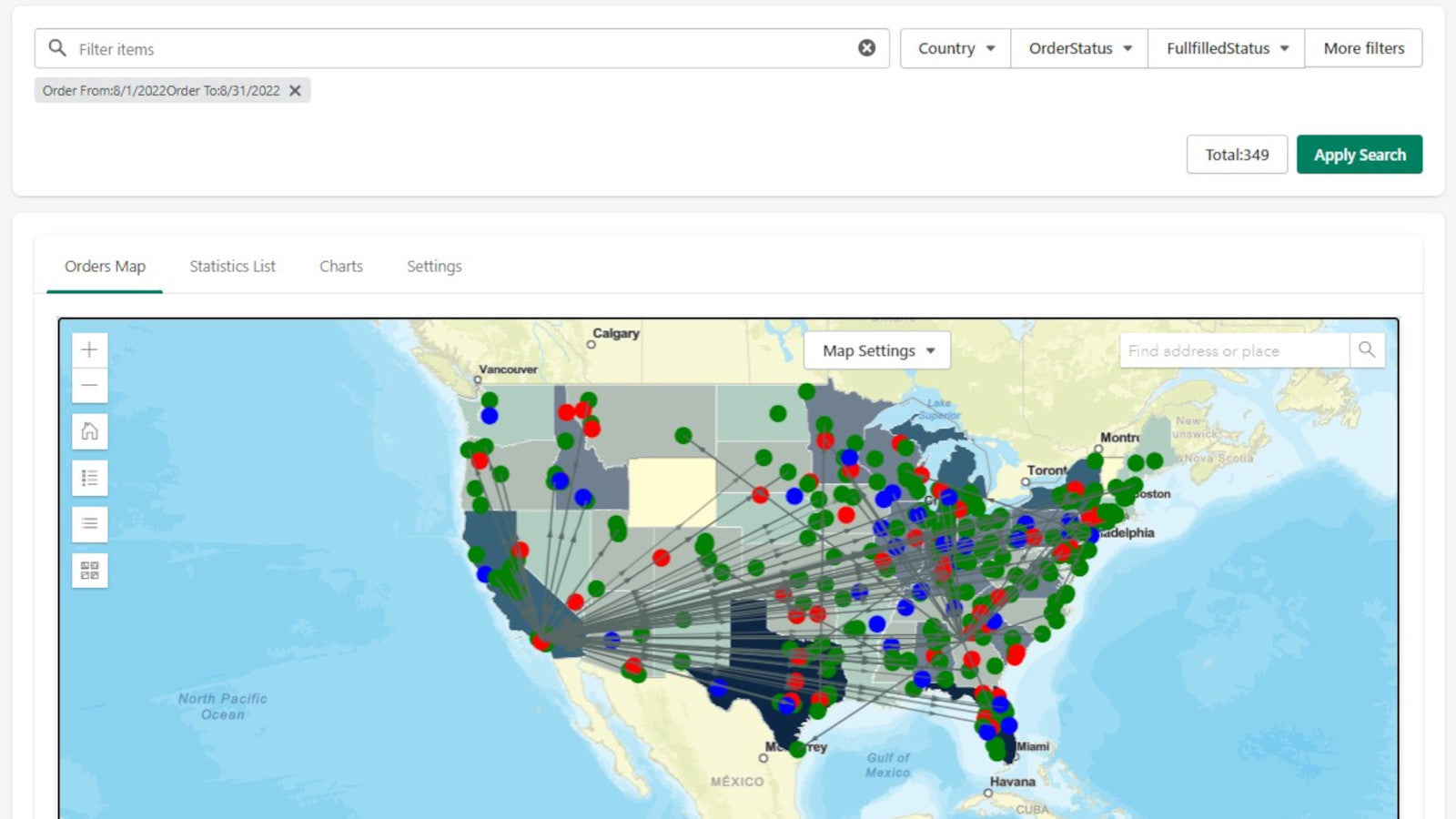Open the map legend icon

[x=89, y=477]
